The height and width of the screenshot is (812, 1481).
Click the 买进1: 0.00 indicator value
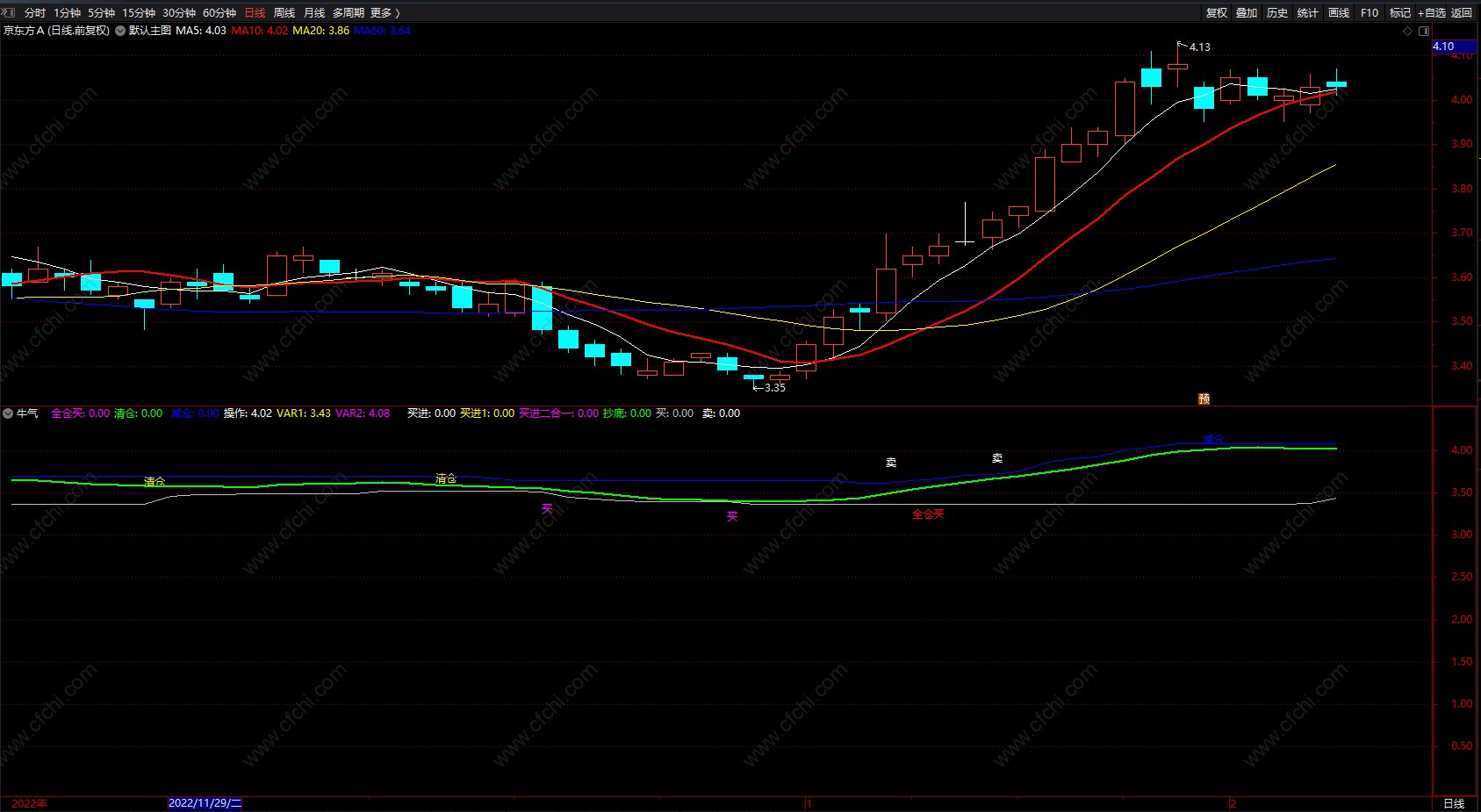coord(487,413)
